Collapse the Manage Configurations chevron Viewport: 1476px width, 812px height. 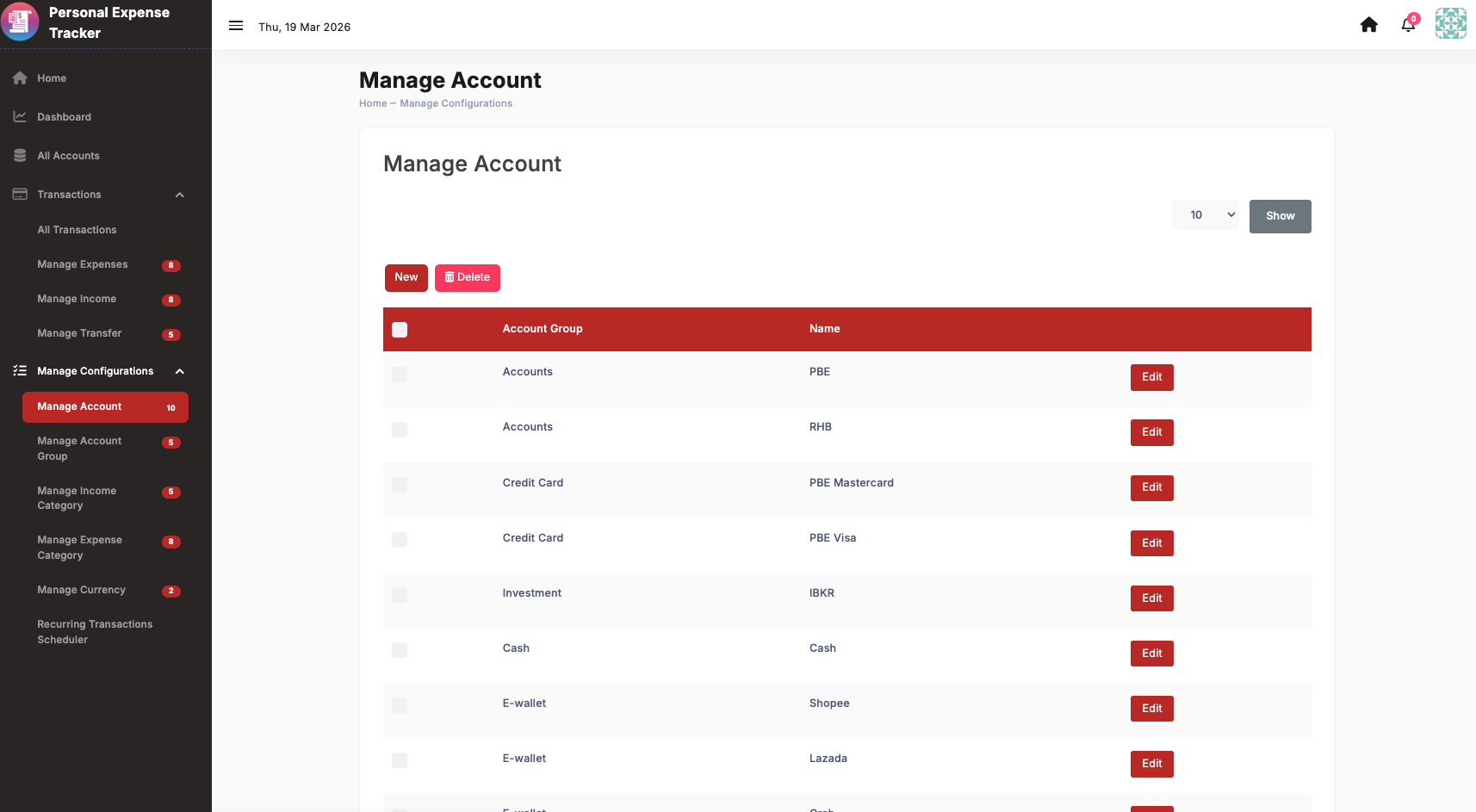(x=180, y=372)
